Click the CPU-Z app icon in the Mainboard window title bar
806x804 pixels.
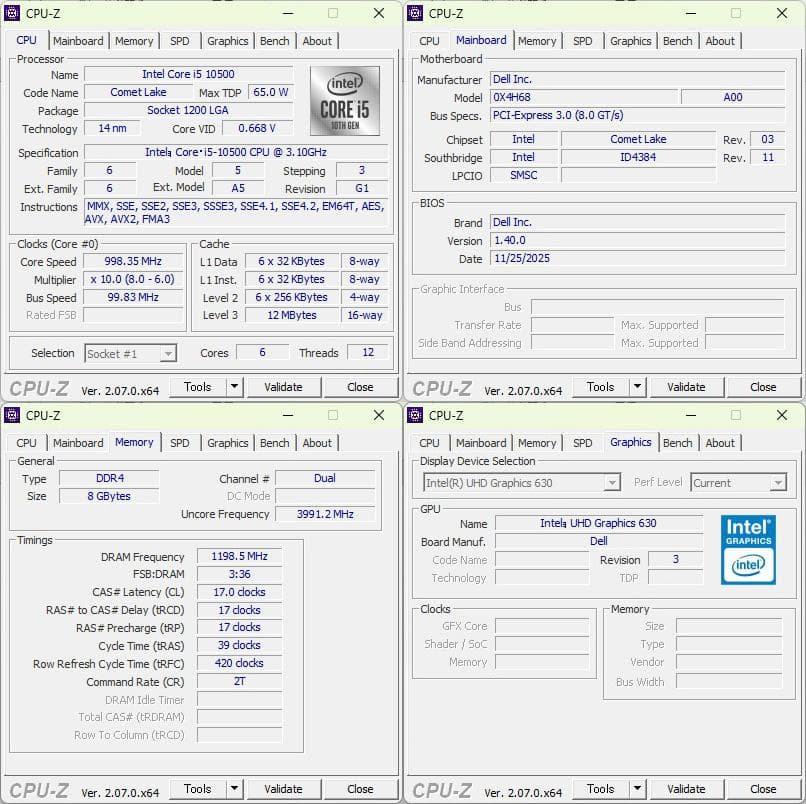point(415,13)
